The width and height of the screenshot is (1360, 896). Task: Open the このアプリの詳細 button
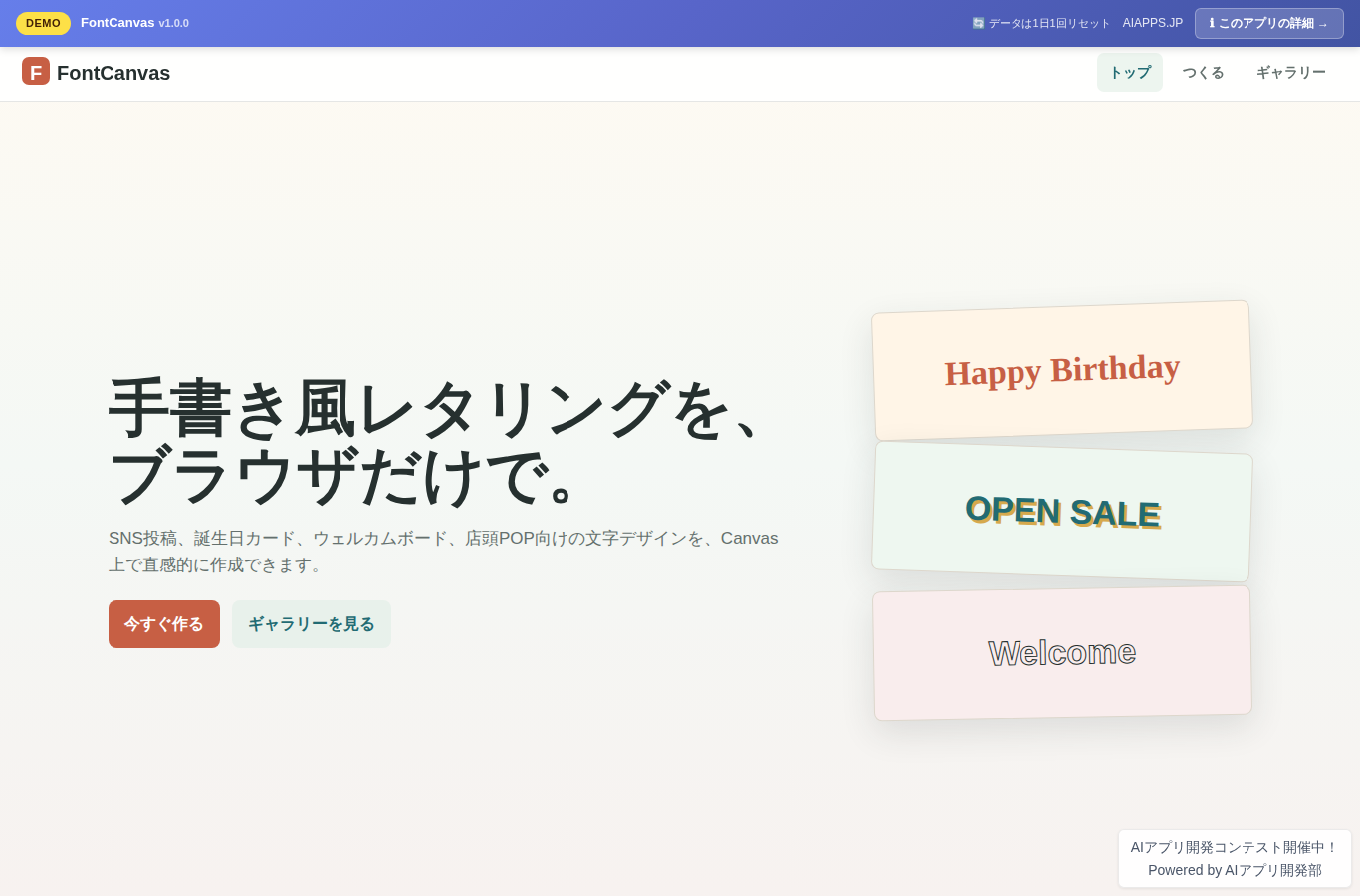[1268, 23]
